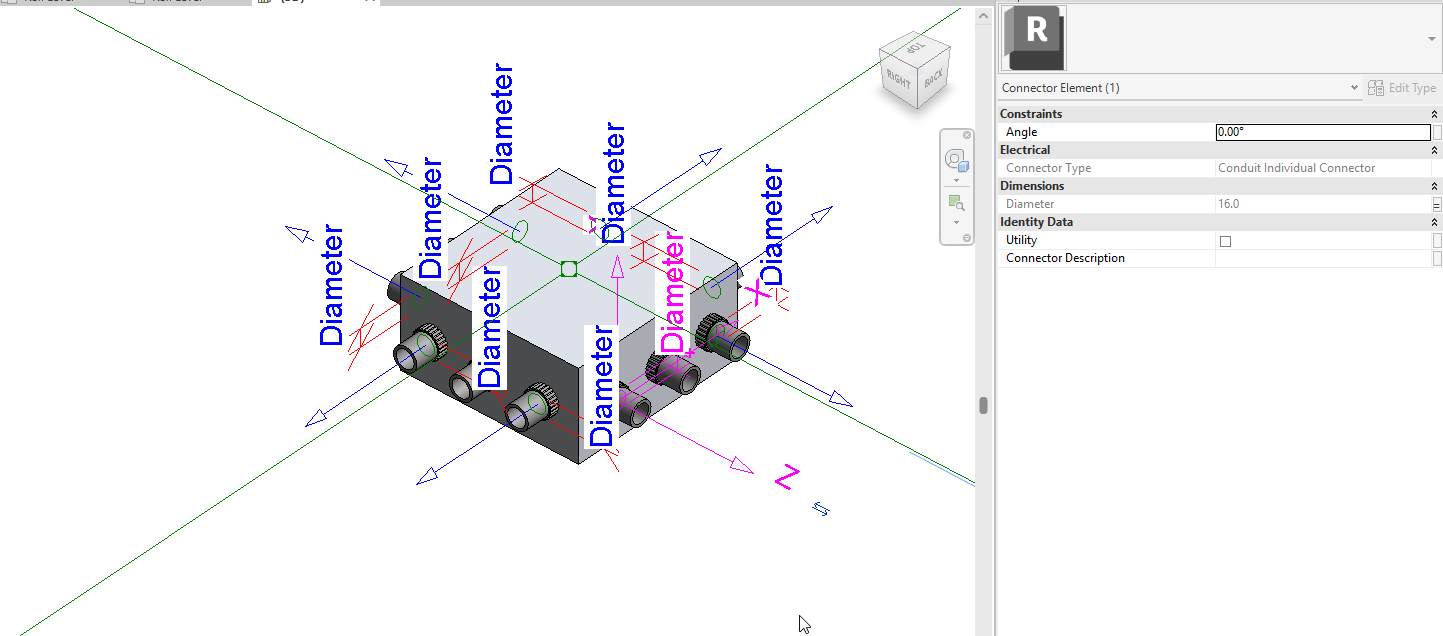This screenshot has height=636, width=1443.
Task: Select the green square marker at axis intersection
Action: [x=569, y=268]
